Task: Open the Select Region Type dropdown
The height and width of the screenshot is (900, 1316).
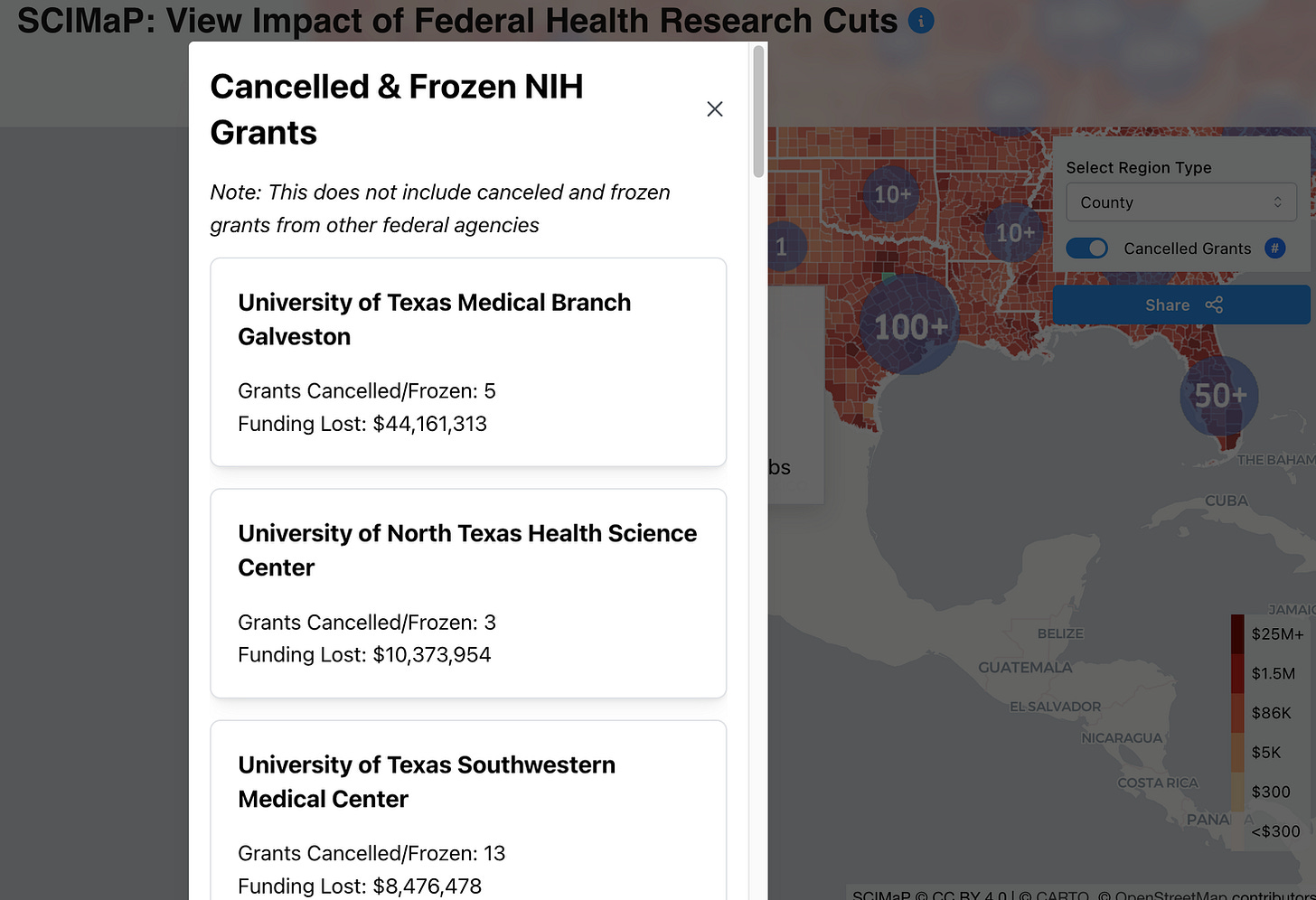Action: [x=1181, y=202]
